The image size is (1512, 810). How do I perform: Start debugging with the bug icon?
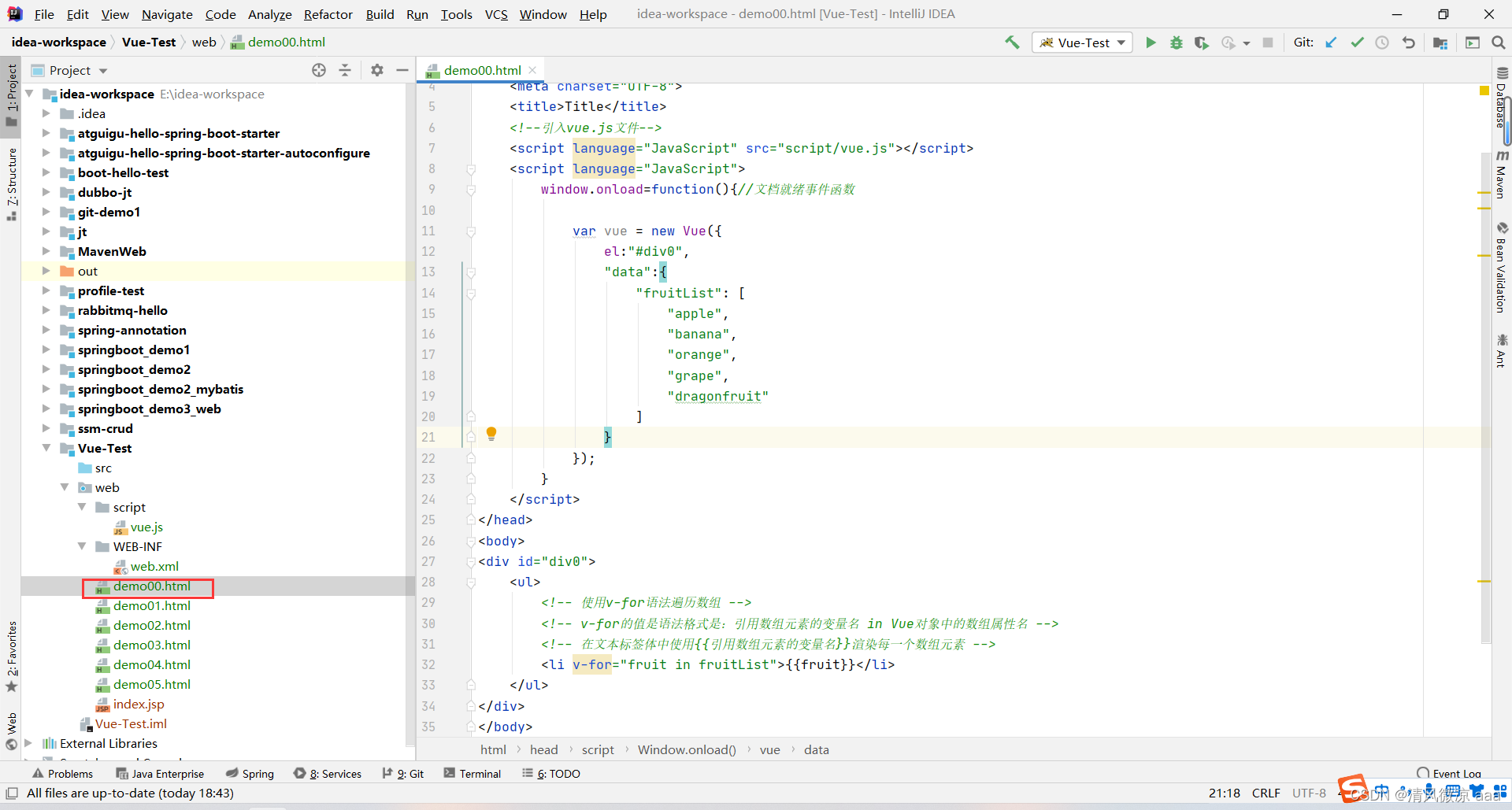tap(1176, 43)
